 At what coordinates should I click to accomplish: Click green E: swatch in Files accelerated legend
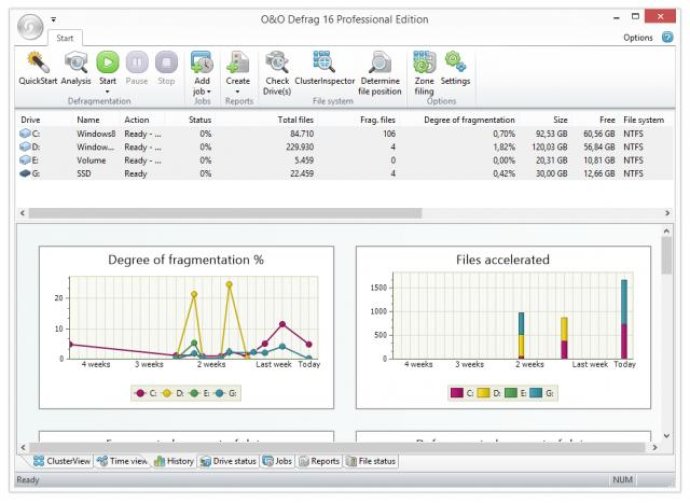click(510, 393)
